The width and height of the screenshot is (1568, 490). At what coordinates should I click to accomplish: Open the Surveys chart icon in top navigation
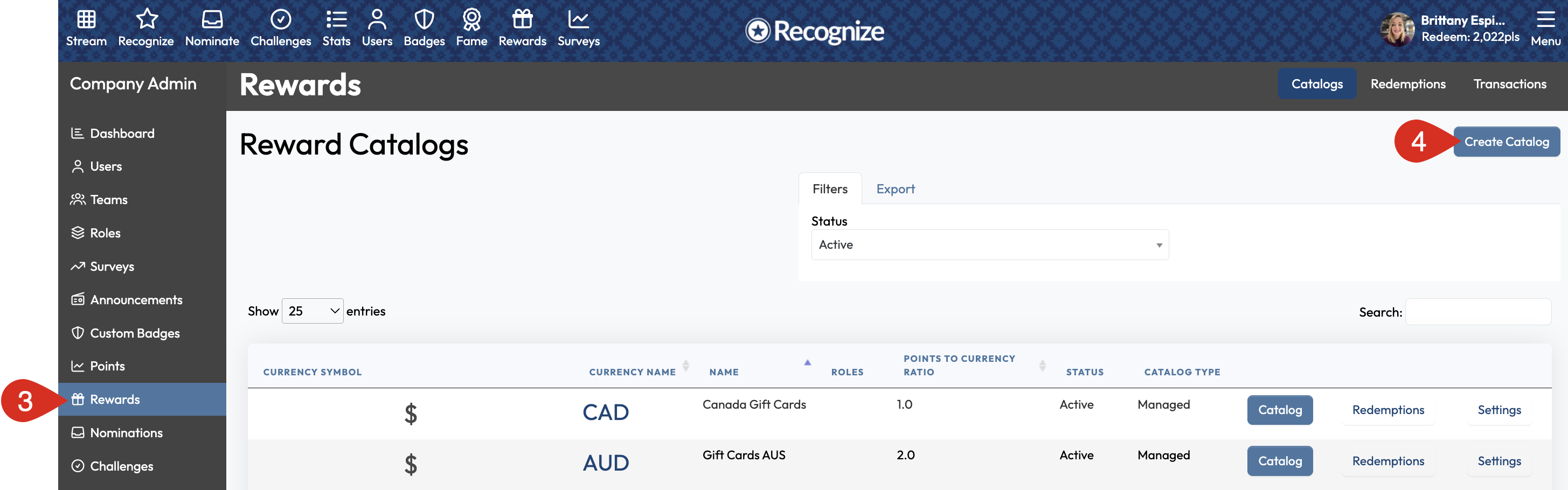click(x=578, y=19)
